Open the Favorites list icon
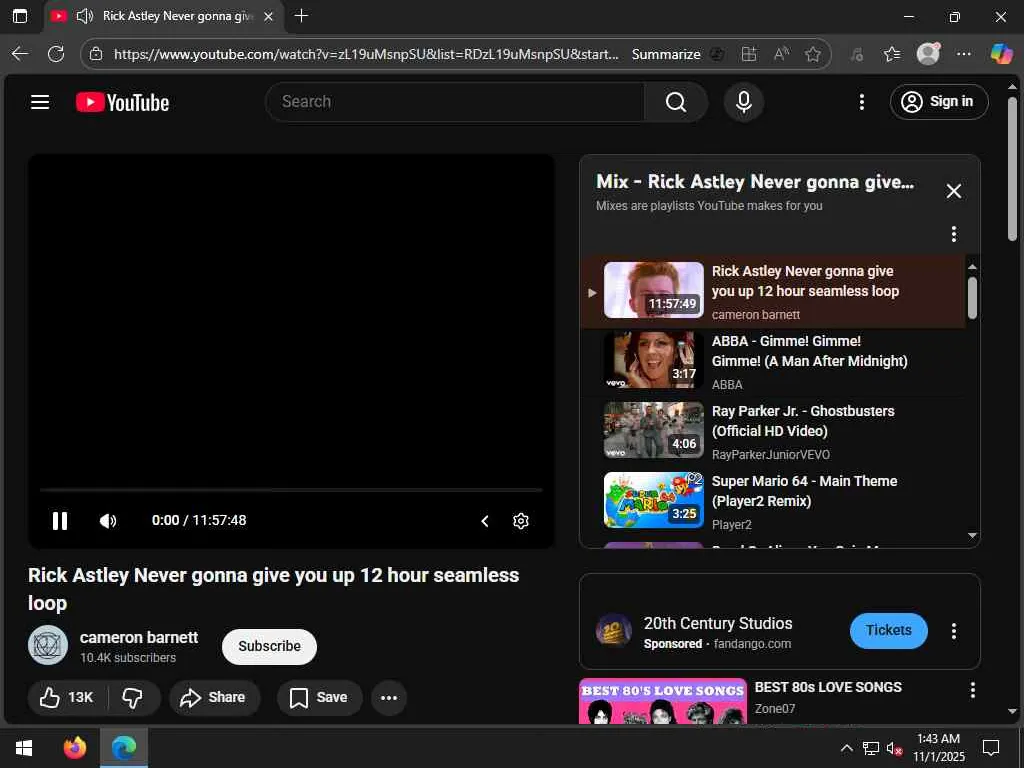Image resolution: width=1024 pixels, height=768 pixels. point(891,54)
